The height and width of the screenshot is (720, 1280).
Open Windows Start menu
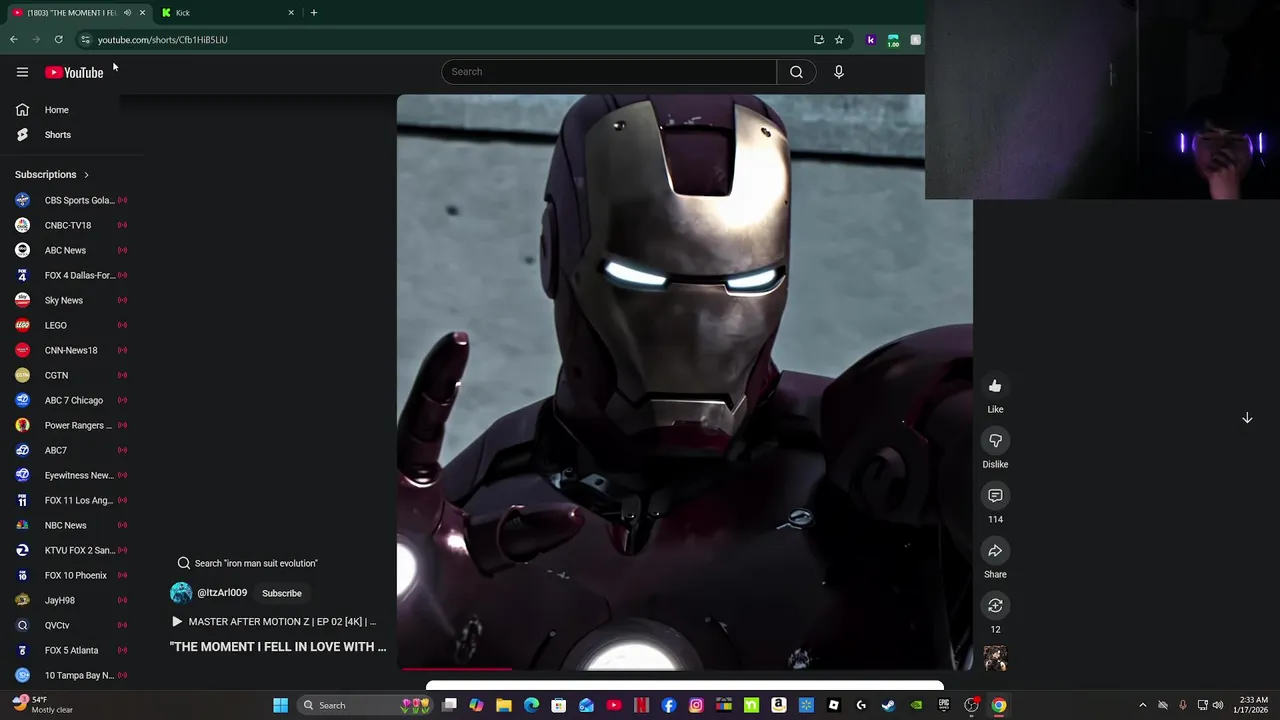tap(281, 705)
